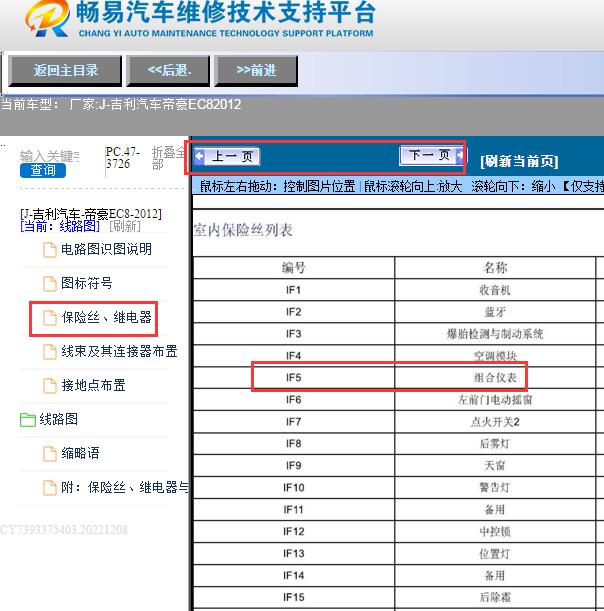Image resolution: width=604 pixels, height=611 pixels.
Task: Focus the 输入关键字 search field
Action: [50, 156]
